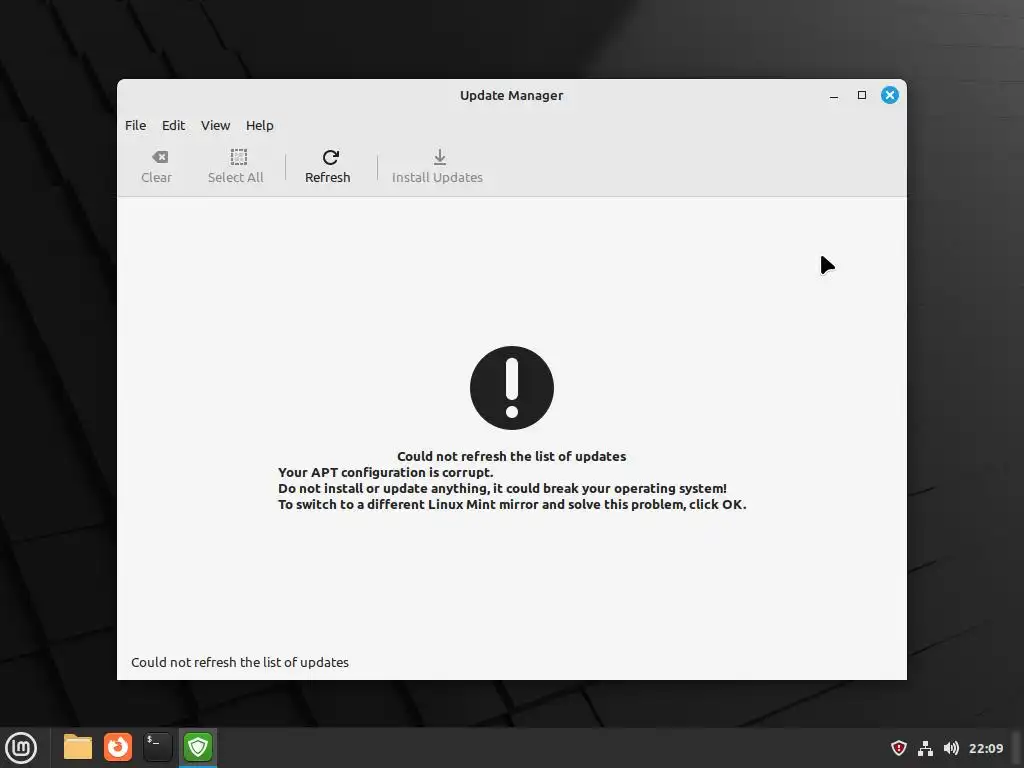Open the Help menu
Screen dimensions: 1024x768
[x=260, y=125]
